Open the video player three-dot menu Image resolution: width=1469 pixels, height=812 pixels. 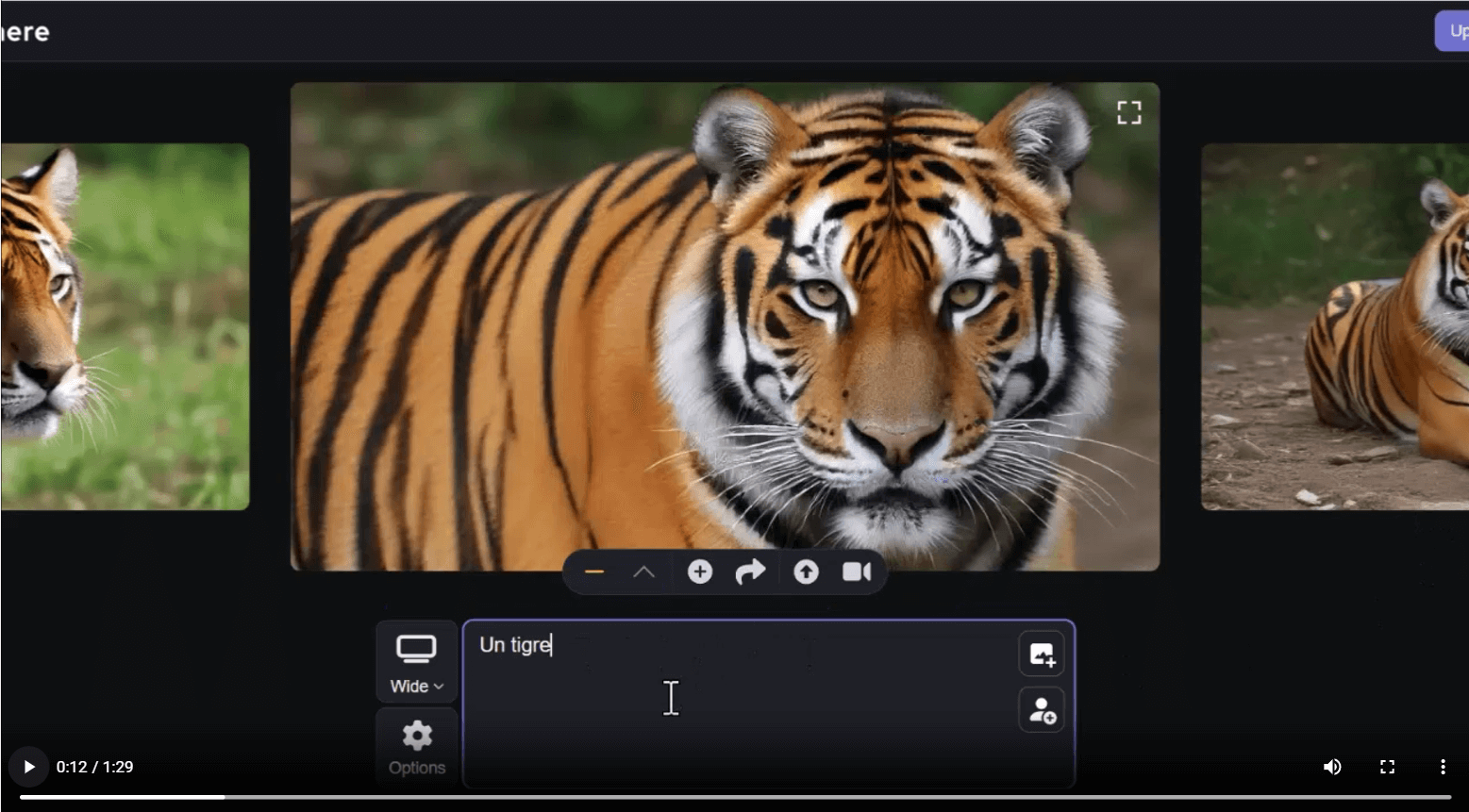(x=1443, y=767)
